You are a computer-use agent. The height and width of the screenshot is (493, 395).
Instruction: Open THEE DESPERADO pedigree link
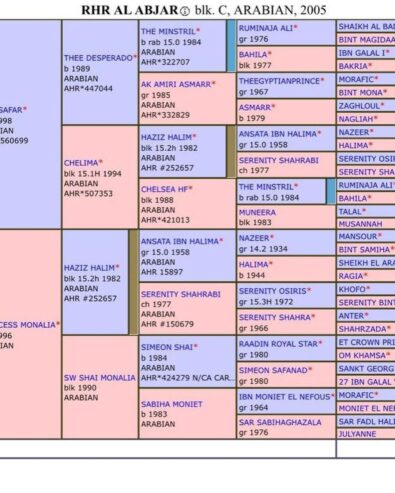[x=98, y=58]
